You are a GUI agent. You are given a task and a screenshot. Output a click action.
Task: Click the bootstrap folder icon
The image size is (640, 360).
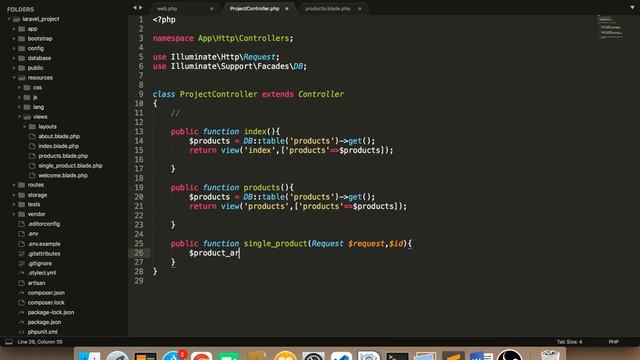click(22, 39)
